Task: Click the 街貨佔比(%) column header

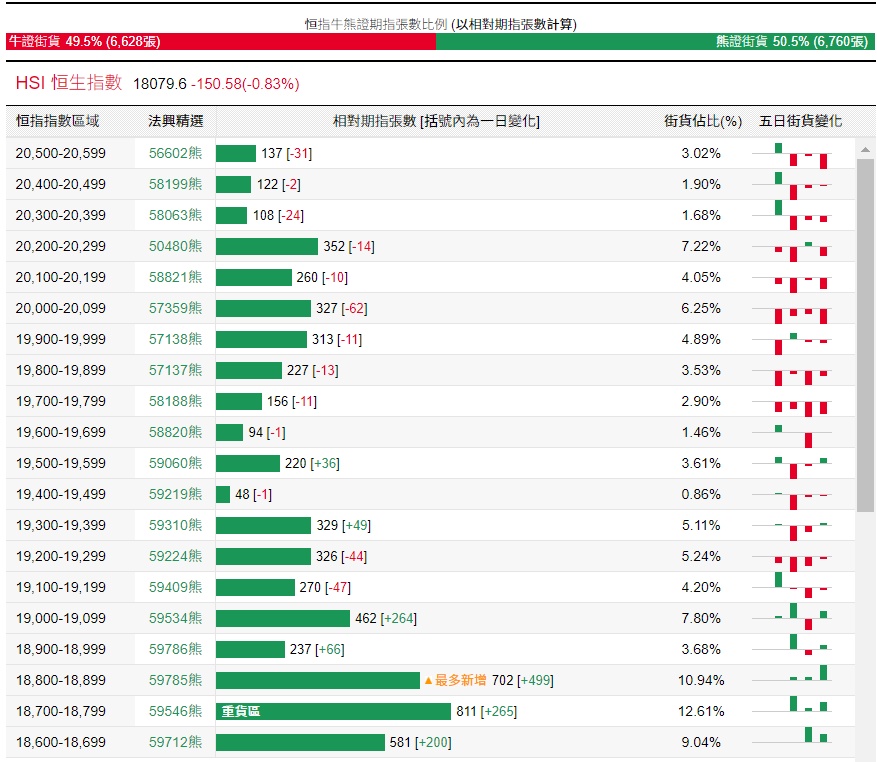Action: click(x=702, y=121)
